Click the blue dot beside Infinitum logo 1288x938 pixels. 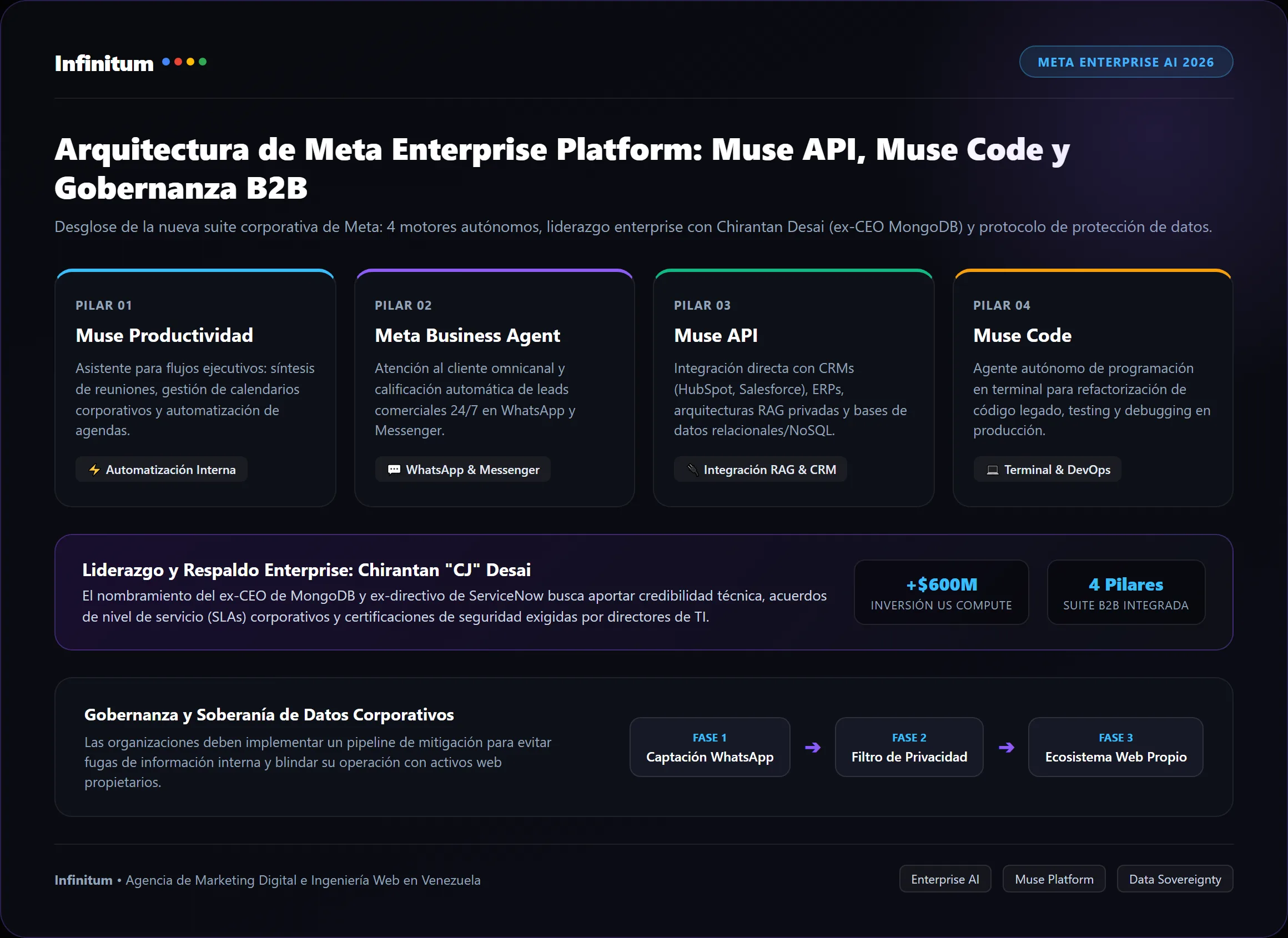tap(166, 61)
